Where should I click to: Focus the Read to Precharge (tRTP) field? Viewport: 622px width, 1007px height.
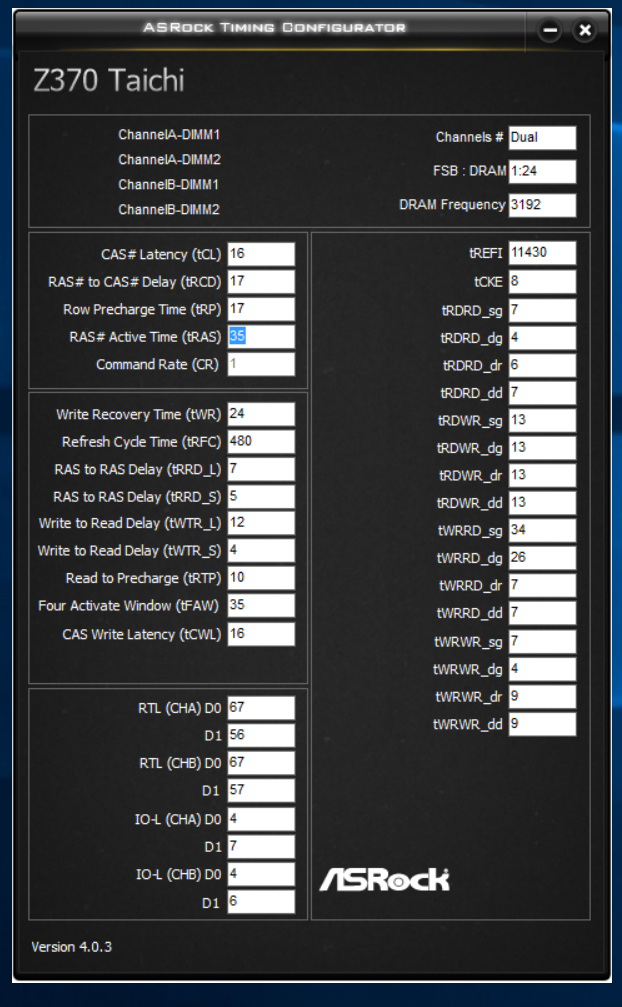[x=261, y=578]
